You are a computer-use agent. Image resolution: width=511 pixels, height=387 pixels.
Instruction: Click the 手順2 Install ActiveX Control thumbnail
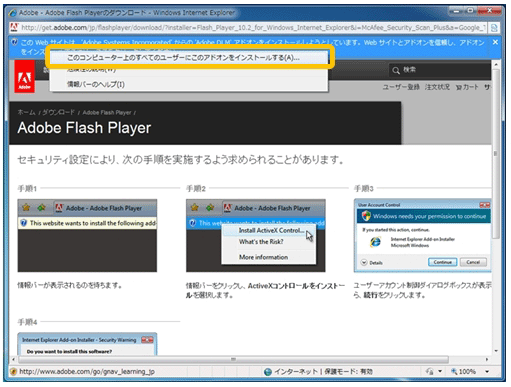[256, 236]
